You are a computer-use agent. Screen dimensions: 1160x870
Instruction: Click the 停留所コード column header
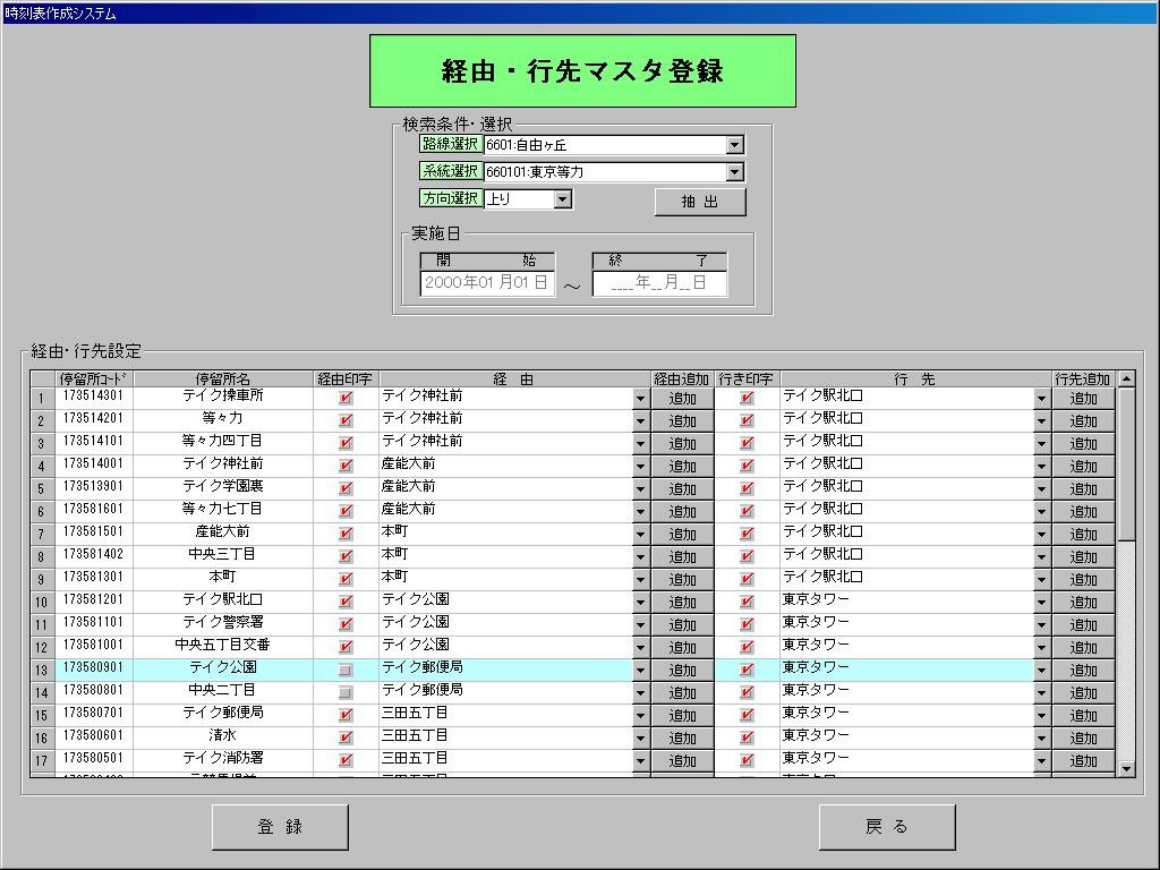[x=93, y=379]
